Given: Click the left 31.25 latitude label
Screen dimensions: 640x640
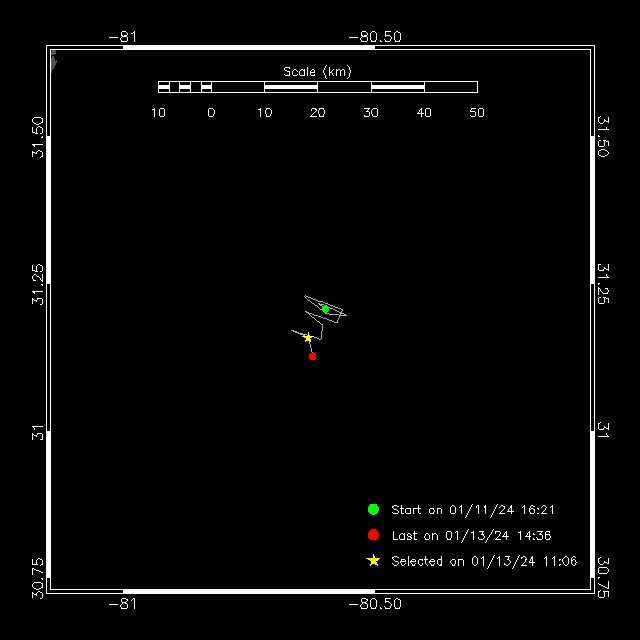Looking at the screenshot, I should pyautogui.click(x=38, y=284).
